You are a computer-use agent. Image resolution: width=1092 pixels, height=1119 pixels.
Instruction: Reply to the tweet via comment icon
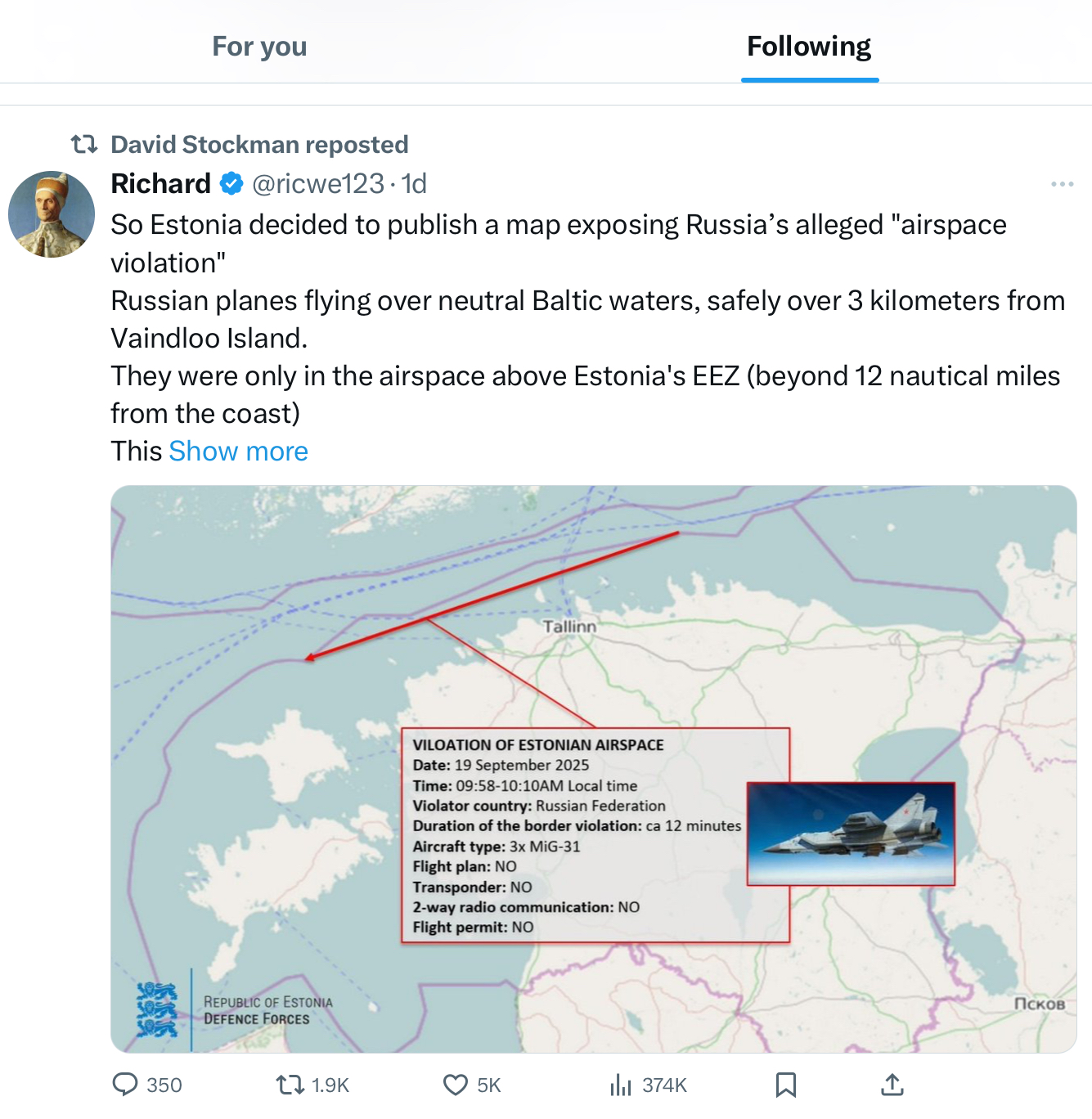point(125,1085)
